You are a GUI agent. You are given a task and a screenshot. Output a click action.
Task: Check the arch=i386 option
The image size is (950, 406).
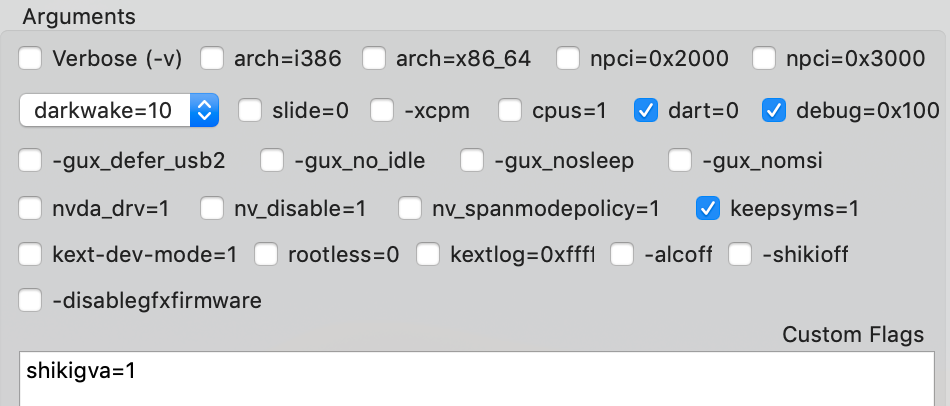click(x=212, y=59)
